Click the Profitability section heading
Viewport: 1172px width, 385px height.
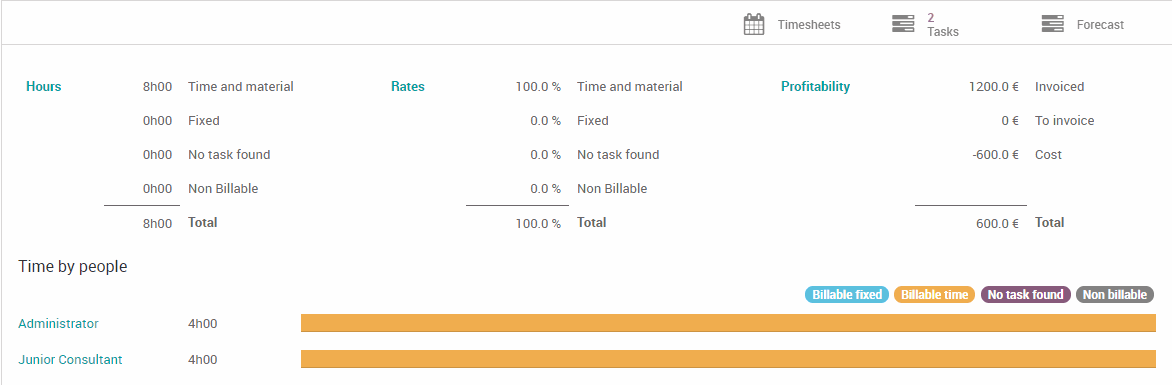815,87
